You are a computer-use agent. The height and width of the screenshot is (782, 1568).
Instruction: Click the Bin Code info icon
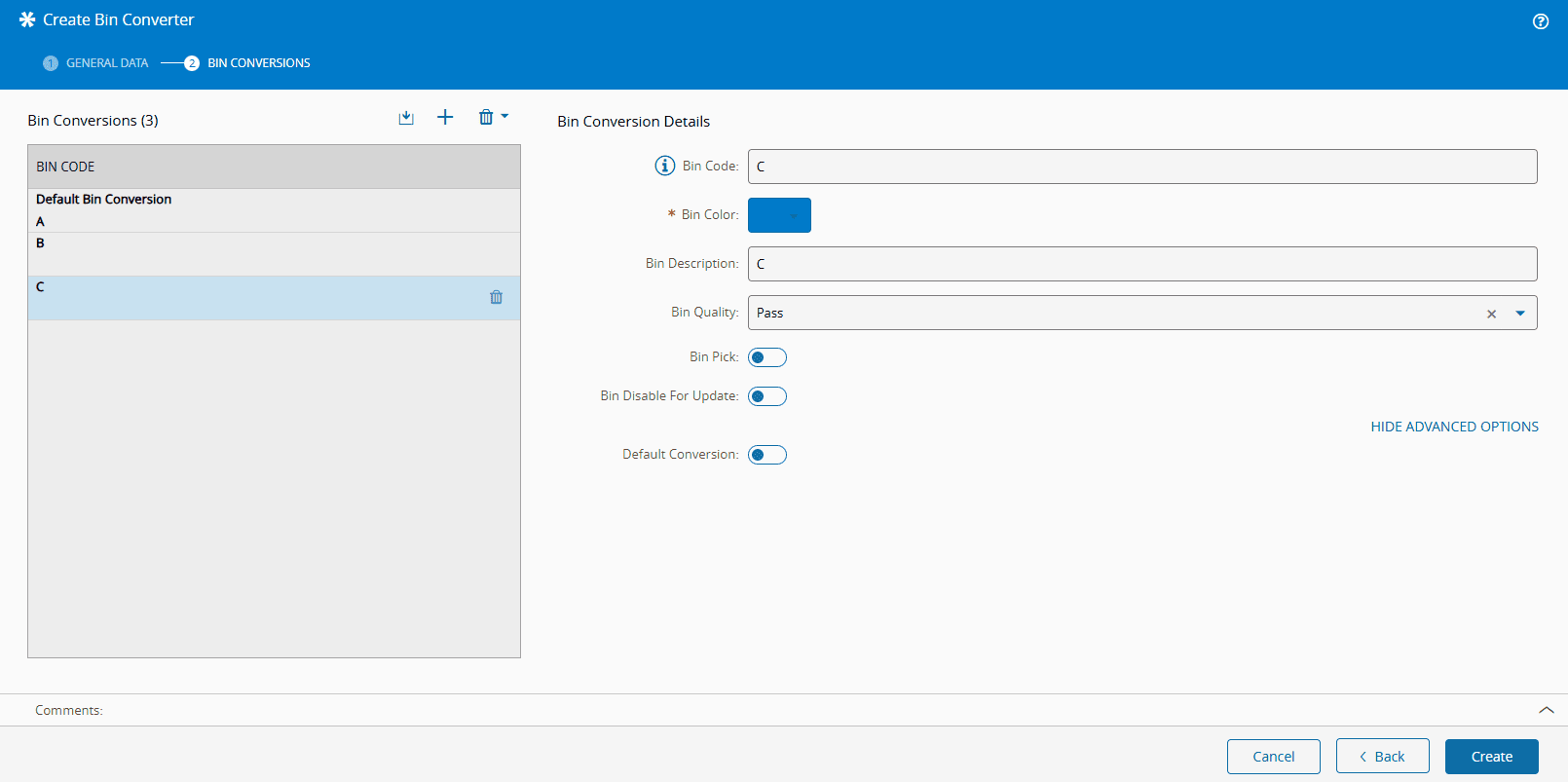point(664,166)
